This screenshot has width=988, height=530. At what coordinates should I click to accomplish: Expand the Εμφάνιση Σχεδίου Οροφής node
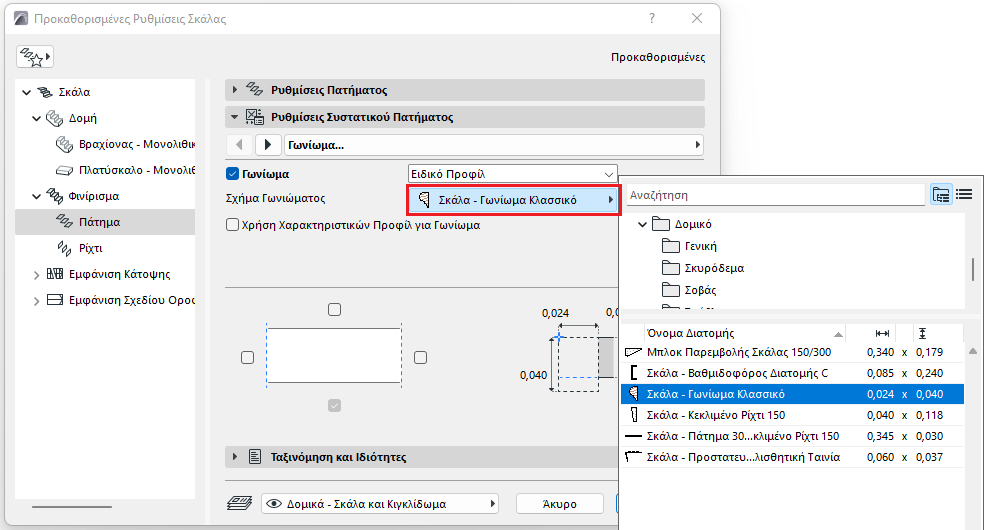(37, 301)
